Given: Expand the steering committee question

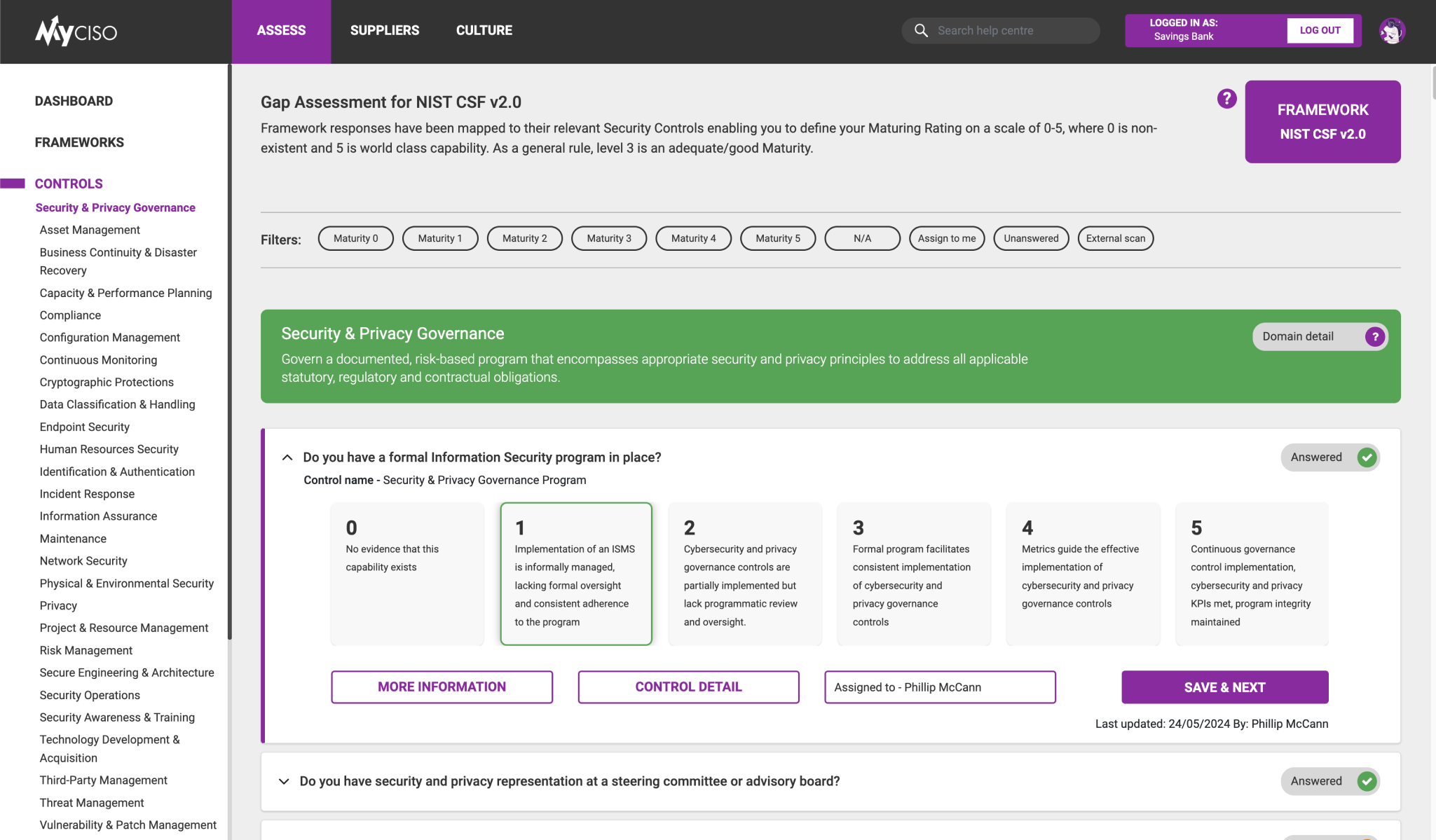Looking at the screenshot, I should (x=284, y=781).
